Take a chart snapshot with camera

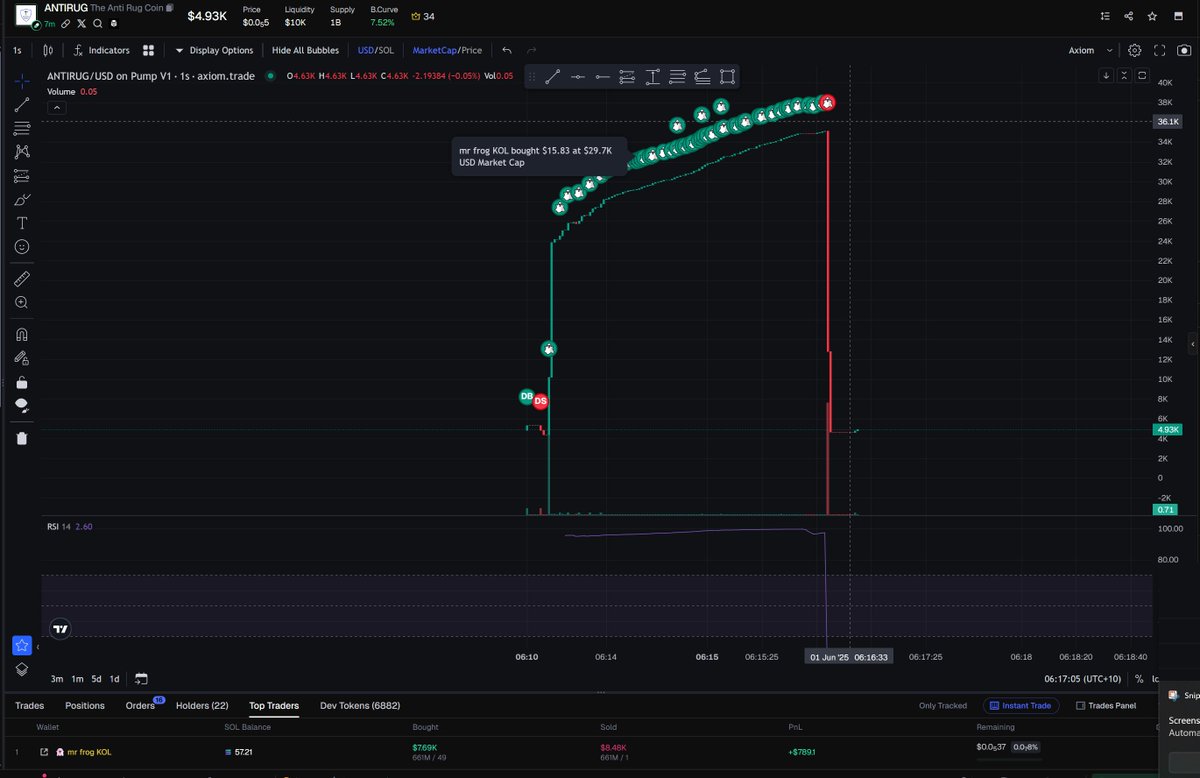(x=1186, y=50)
